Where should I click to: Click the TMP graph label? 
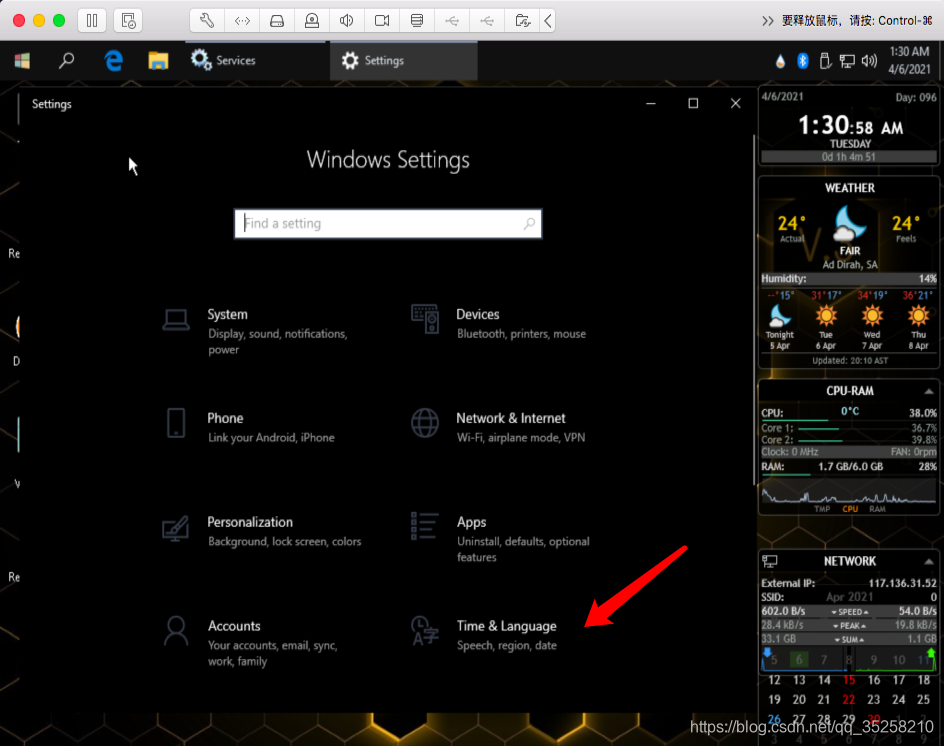click(822, 509)
